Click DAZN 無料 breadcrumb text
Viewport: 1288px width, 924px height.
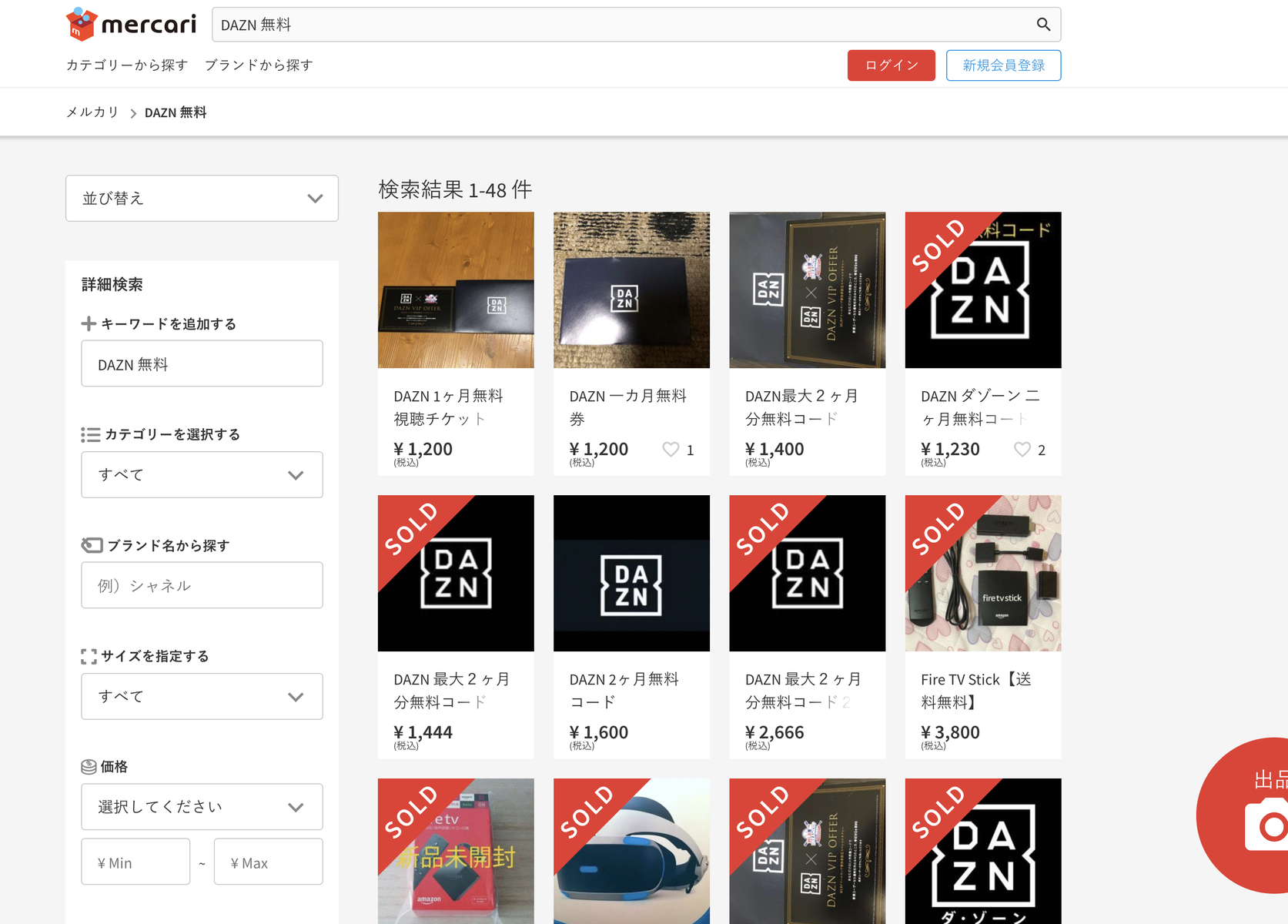pyautogui.click(x=176, y=112)
